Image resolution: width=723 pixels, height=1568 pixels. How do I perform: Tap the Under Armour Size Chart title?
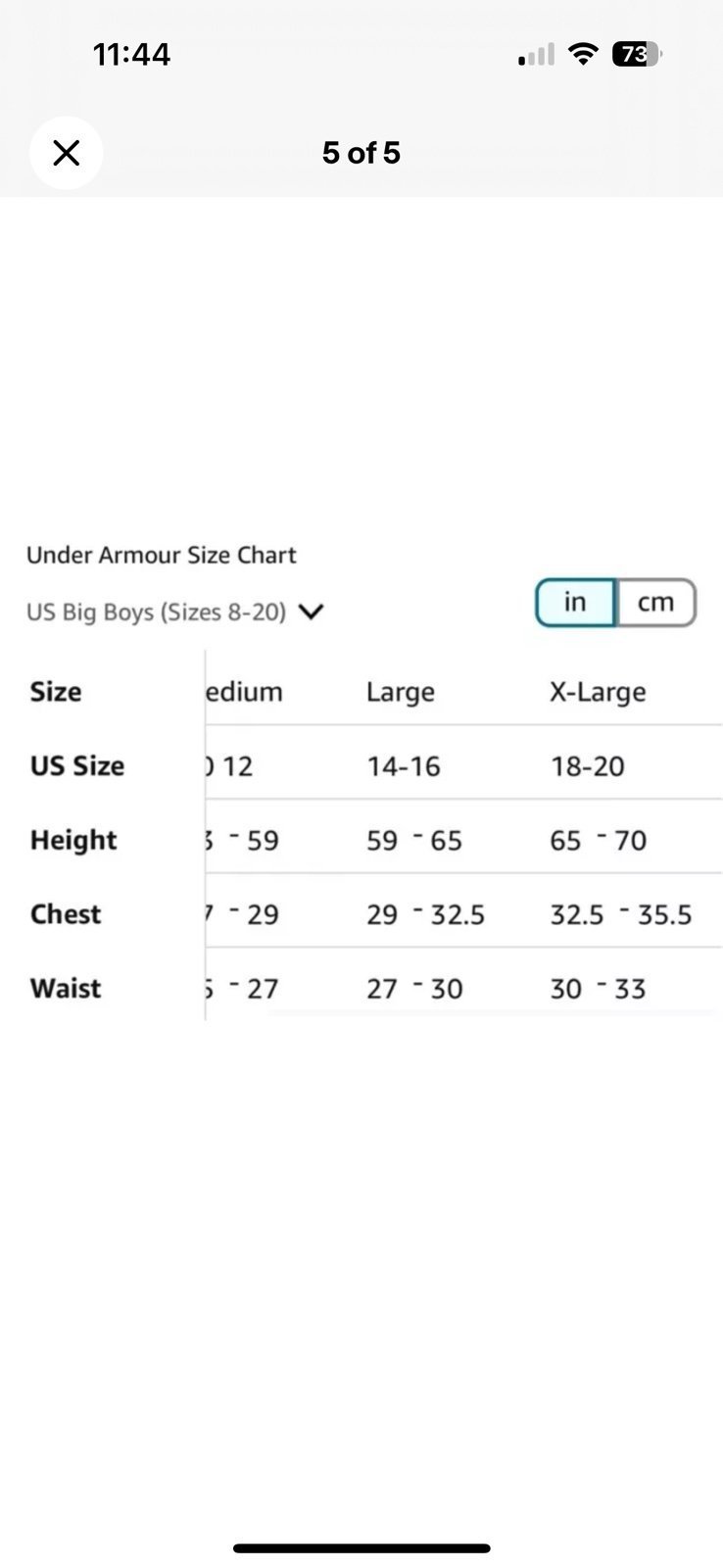pyautogui.click(x=161, y=555)
